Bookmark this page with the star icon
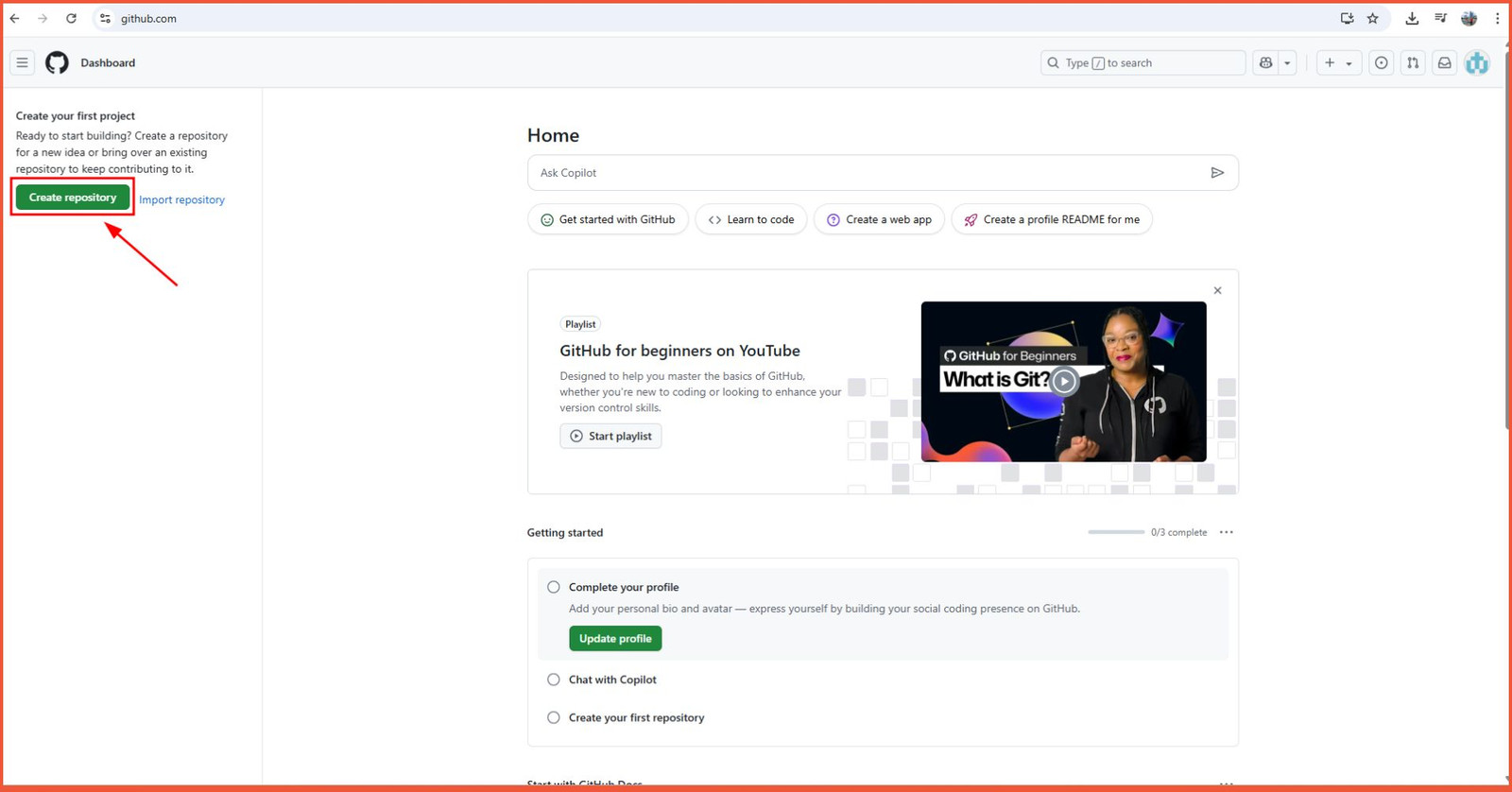1512x792 pixels. [x=1373, y=18]
